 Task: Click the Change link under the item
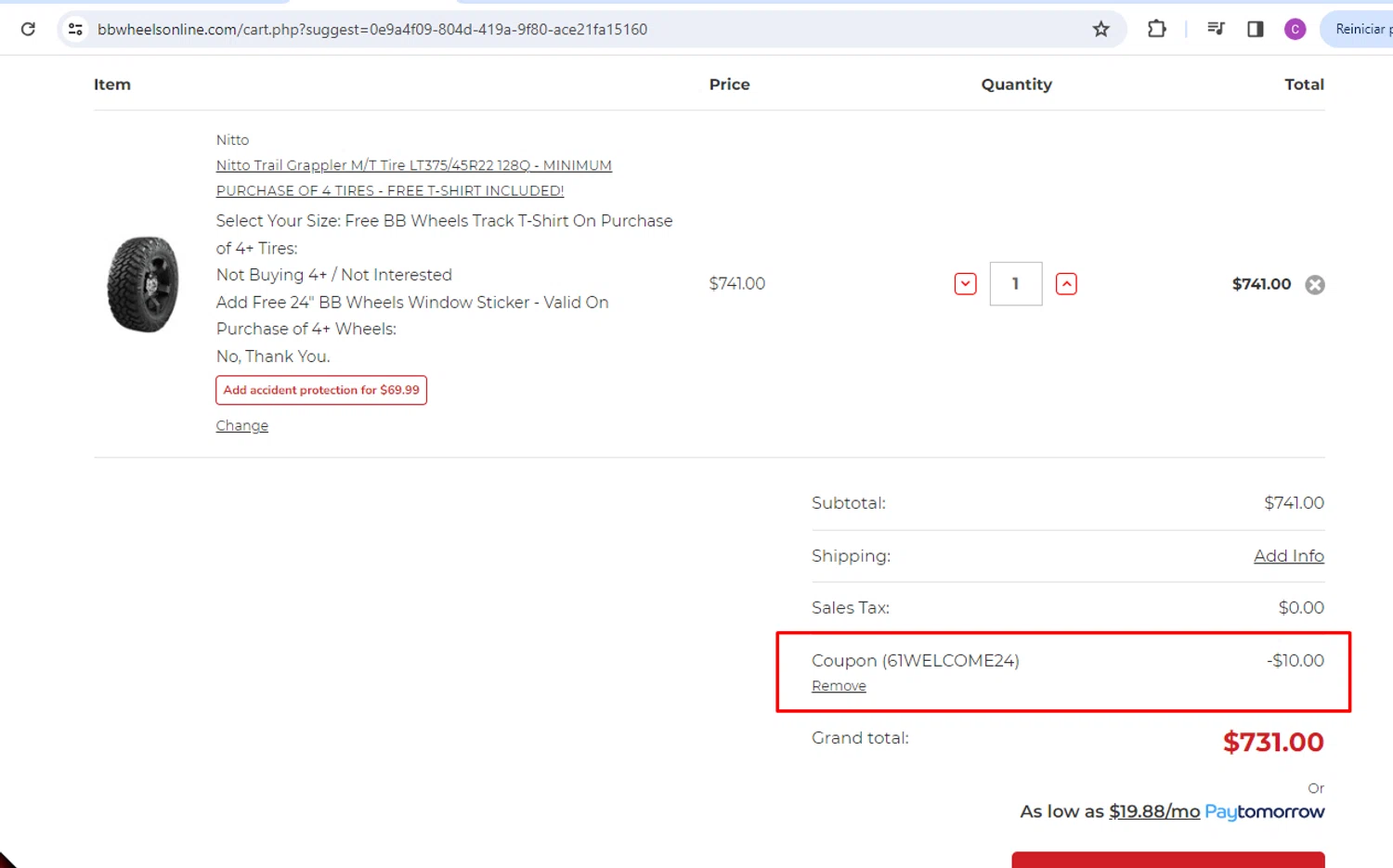pyautogui.click(x=242, y=425)
